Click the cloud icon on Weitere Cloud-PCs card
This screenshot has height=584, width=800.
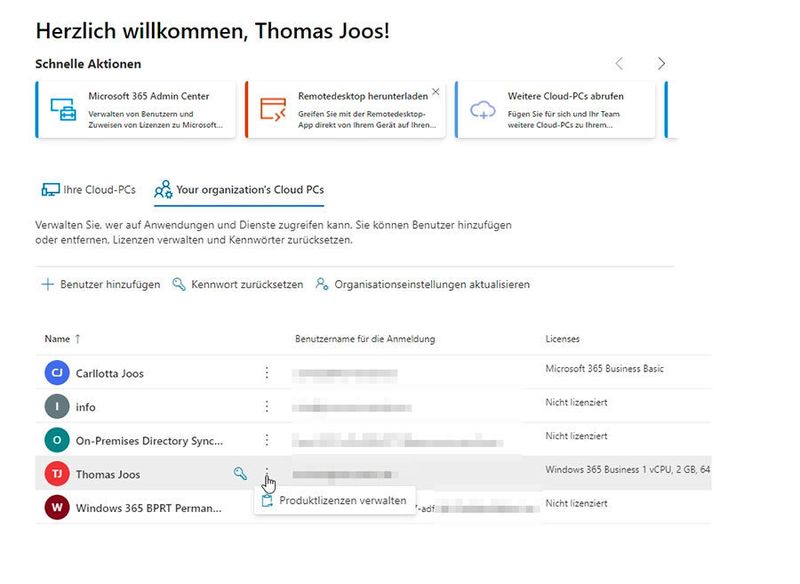tap(483, 110)
